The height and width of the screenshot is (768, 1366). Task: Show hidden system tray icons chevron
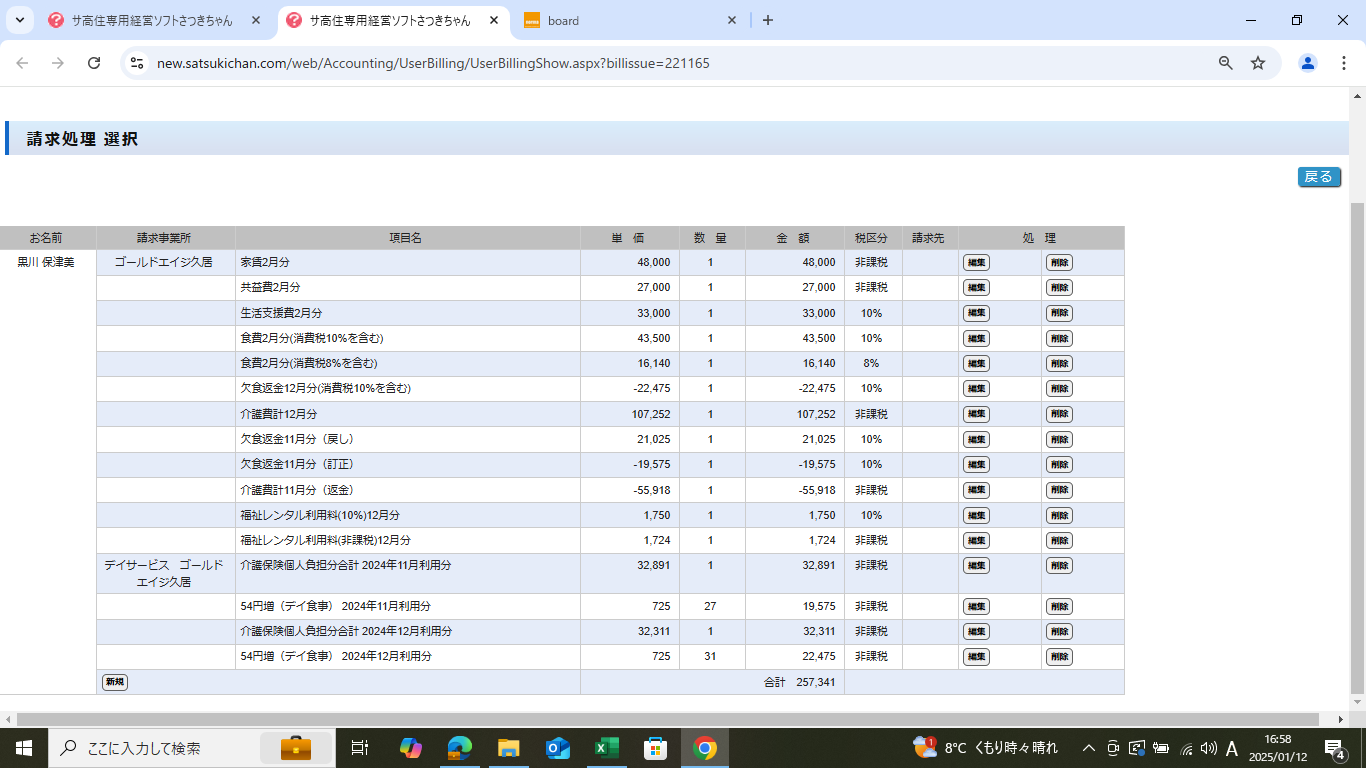coord(1088,748)
